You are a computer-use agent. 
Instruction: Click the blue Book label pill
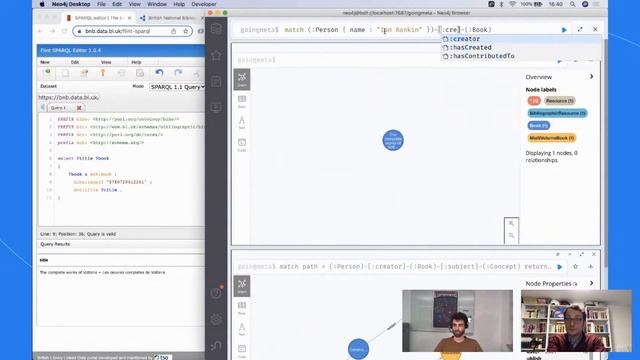tap(538, 126)
